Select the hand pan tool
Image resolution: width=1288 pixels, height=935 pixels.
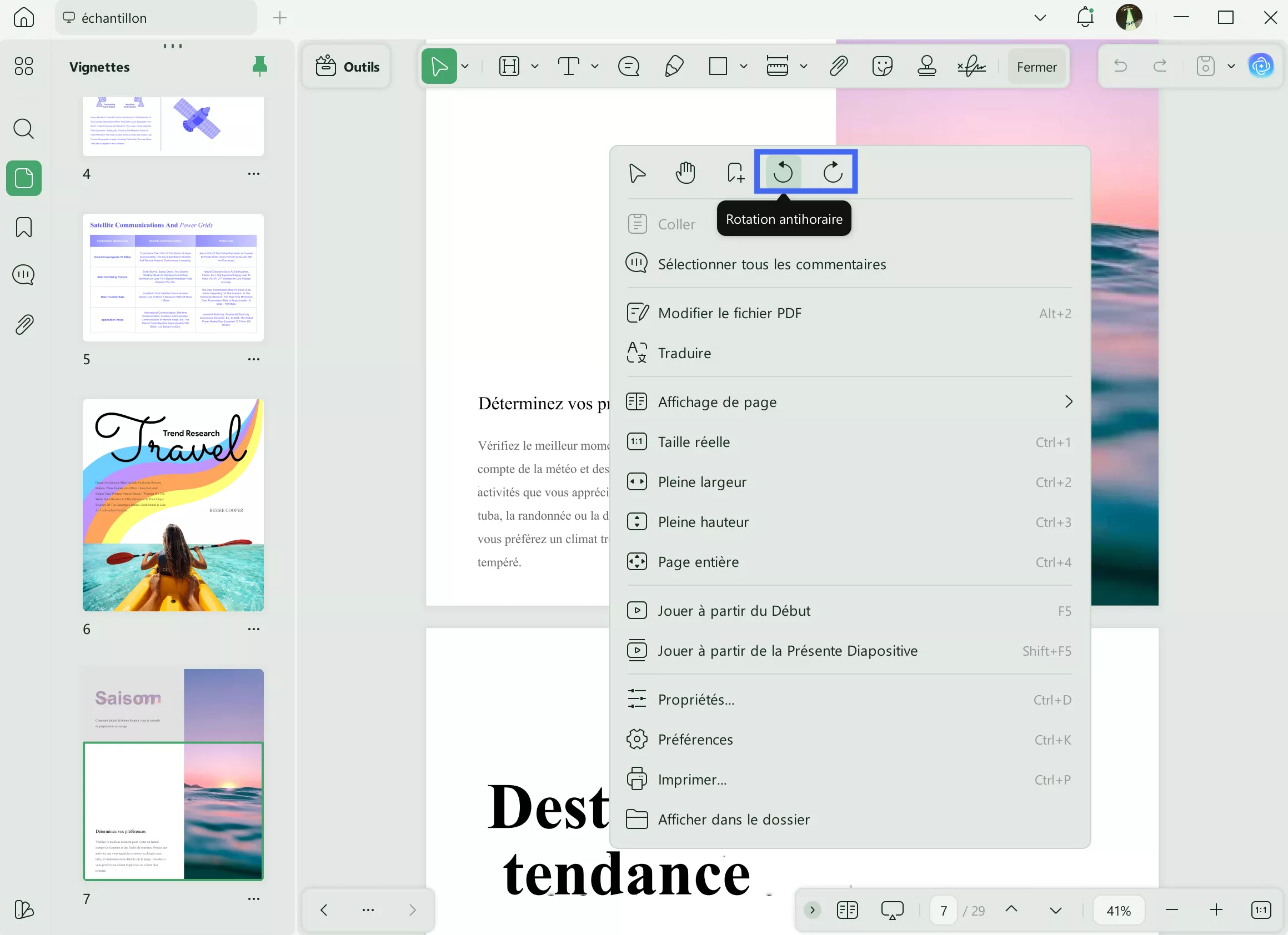pyautogui.click(x=685, y=173)
